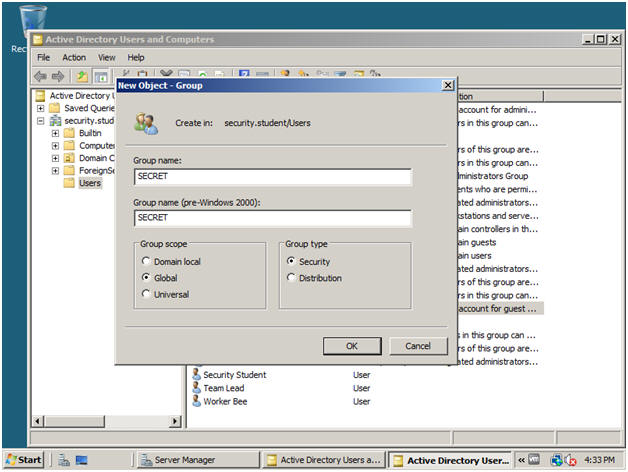Click the network tray icon

(x=556, y=460)
